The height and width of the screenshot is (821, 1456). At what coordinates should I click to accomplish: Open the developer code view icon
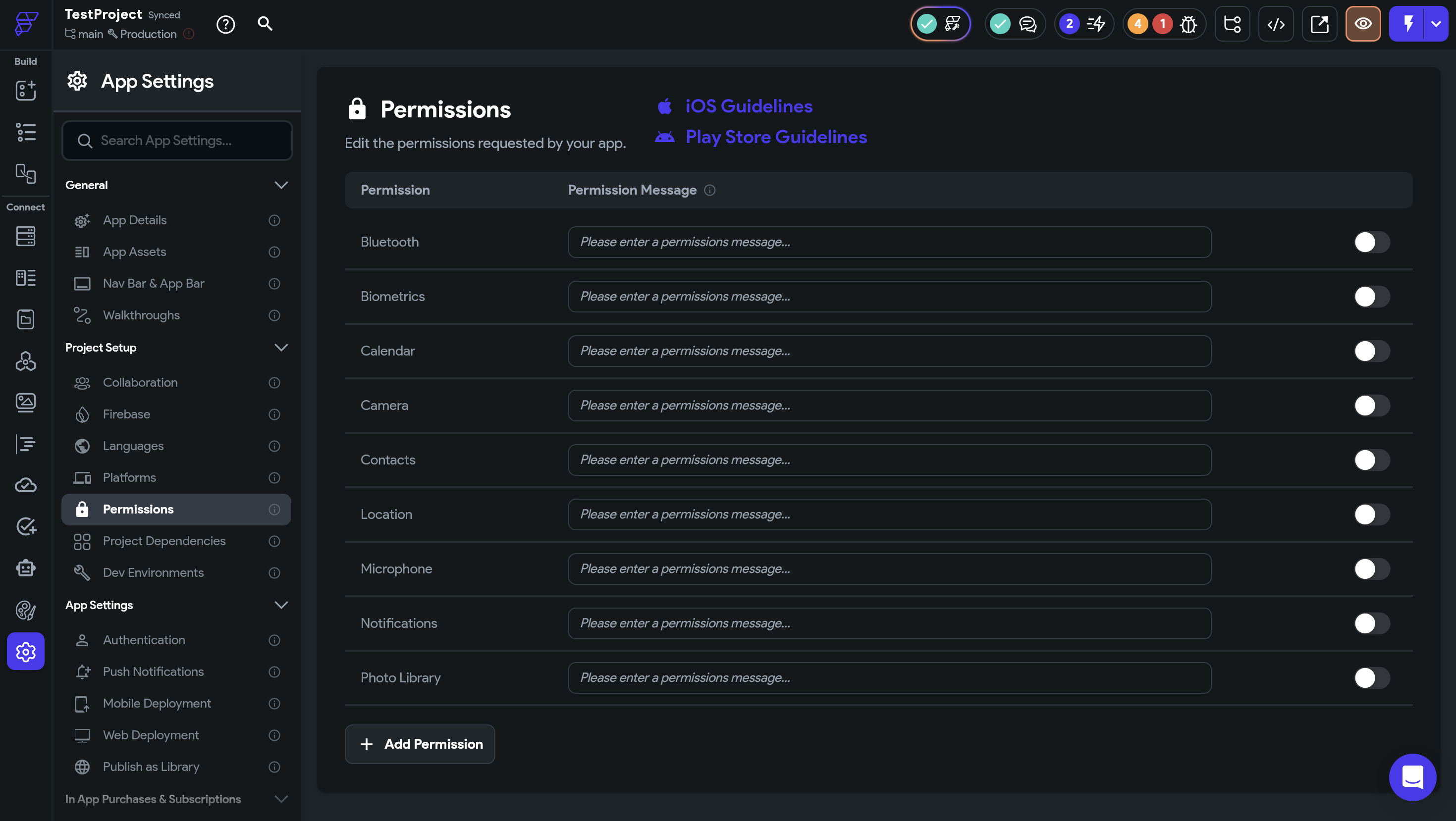point(1276,24)
